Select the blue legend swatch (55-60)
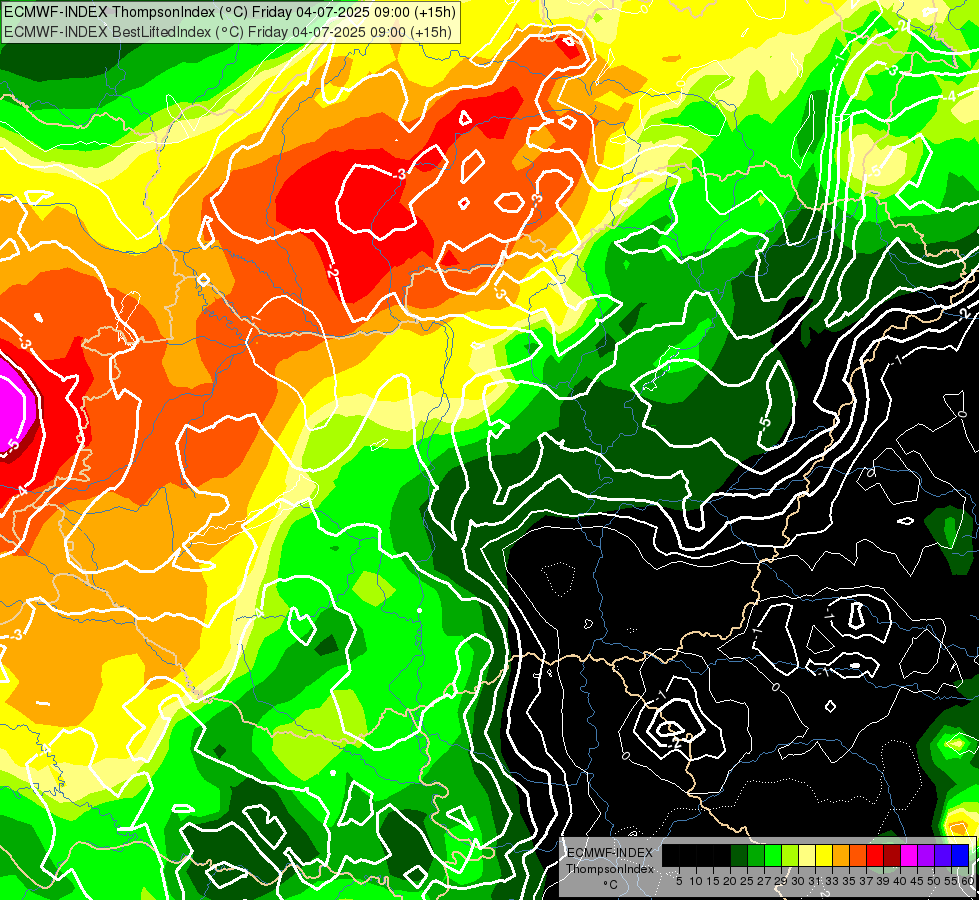This screenshot has width=979, height=900. 960,856
